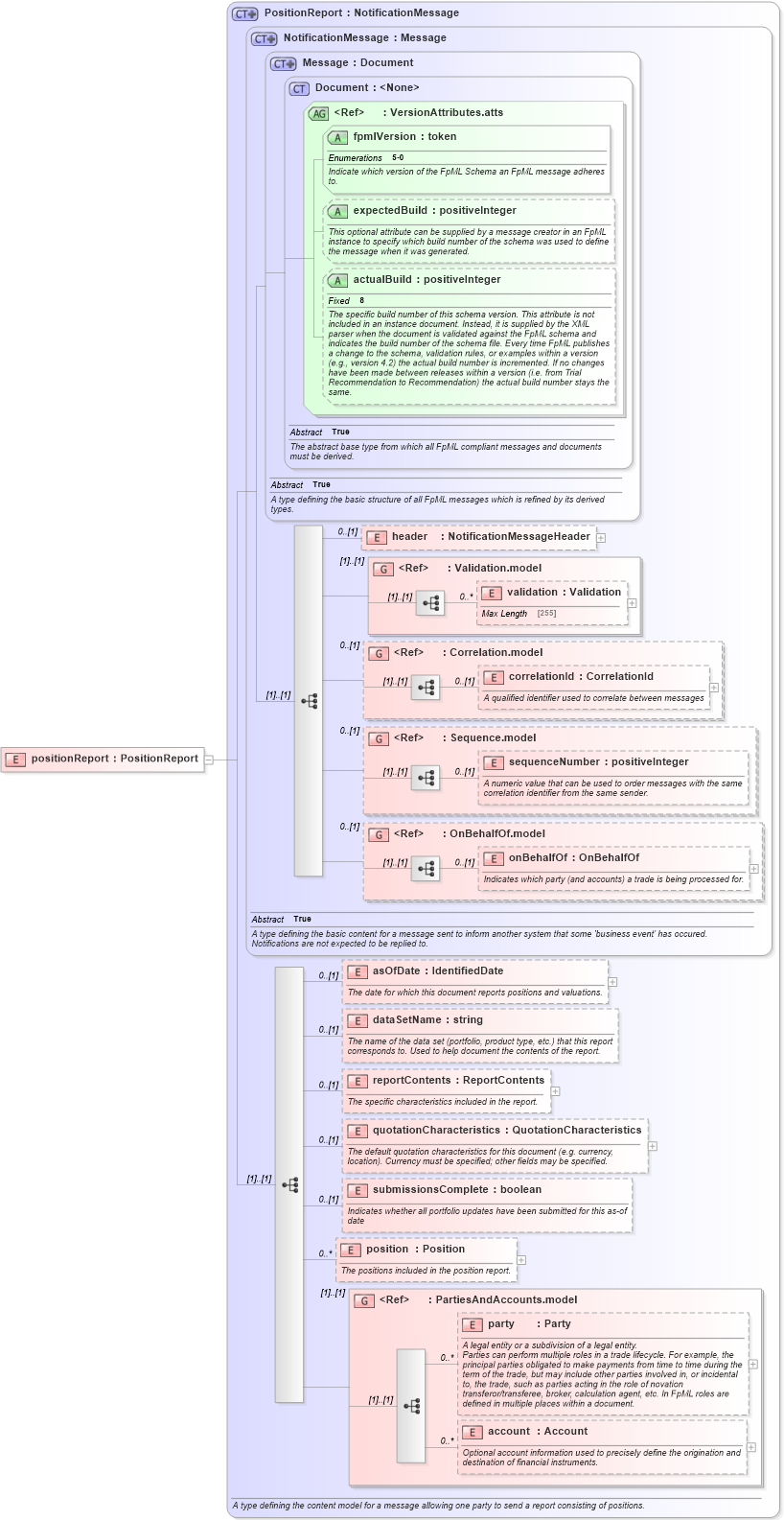The height and width of the screenshot is (1520, 784).
Task: Click the sequence icon inside Validation.model
Action: [x=430, y=603]
